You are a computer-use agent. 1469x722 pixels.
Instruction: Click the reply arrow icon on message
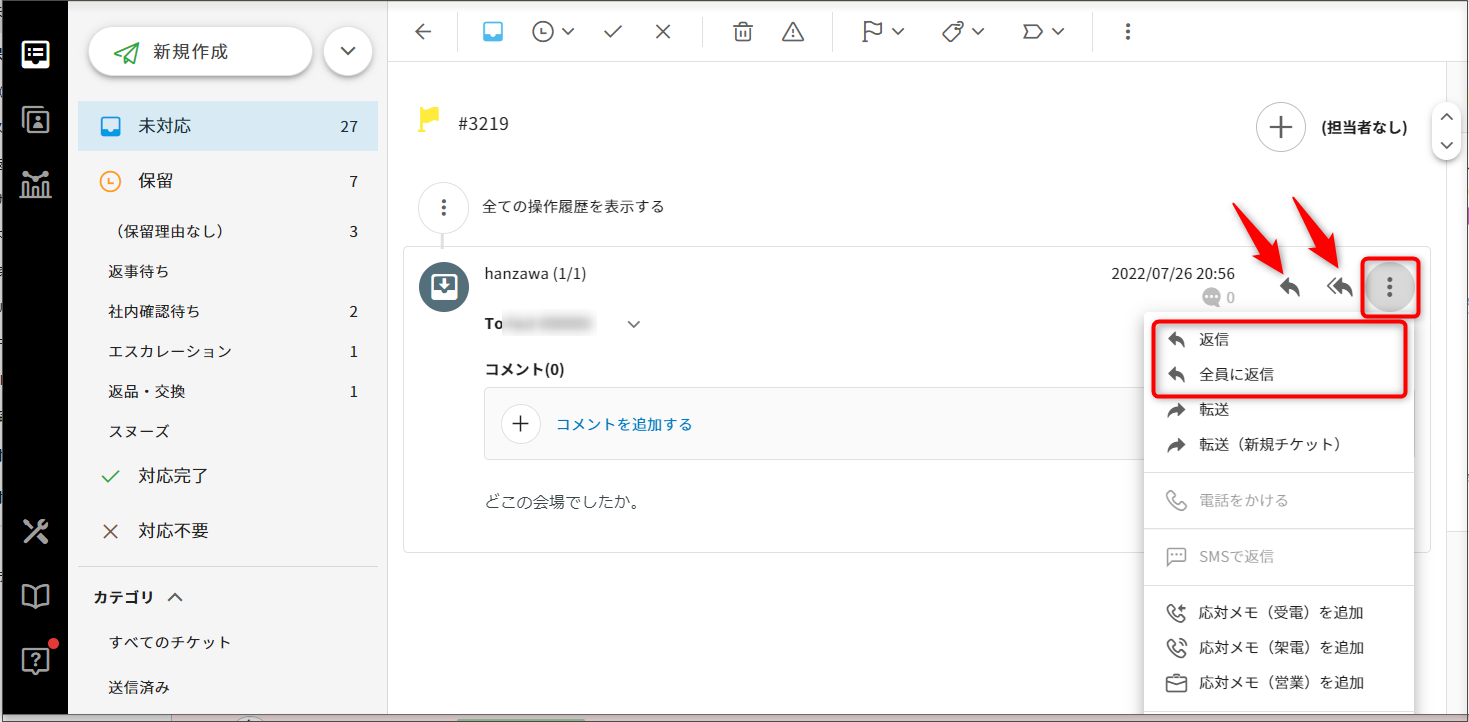[1290, 288]
